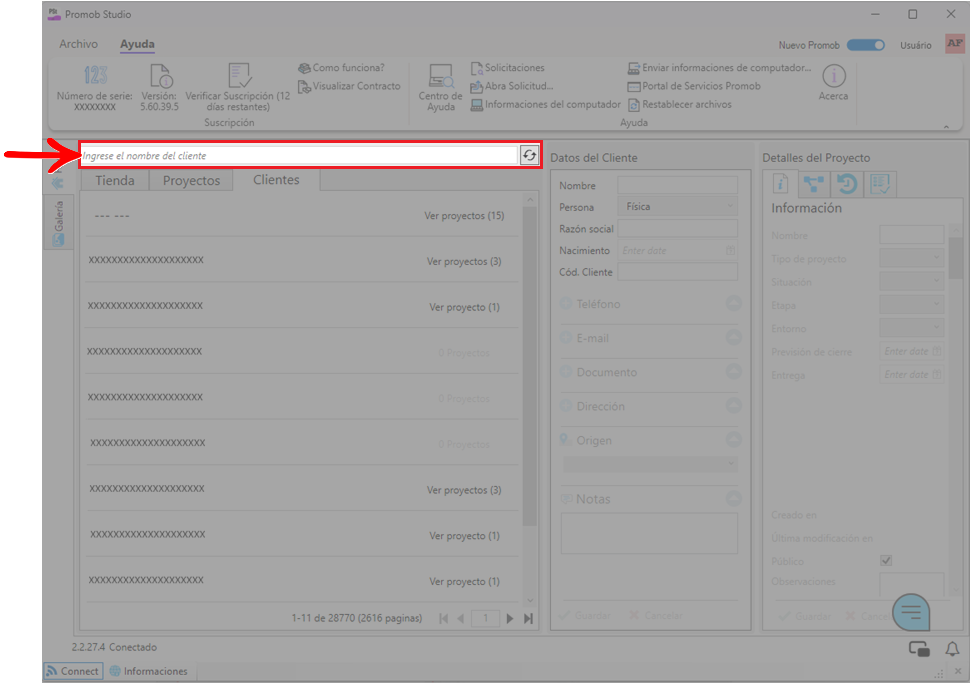Click the Cód. Cliente field
972x692 pixels.
pyautogui.click(x=678, y=272)
